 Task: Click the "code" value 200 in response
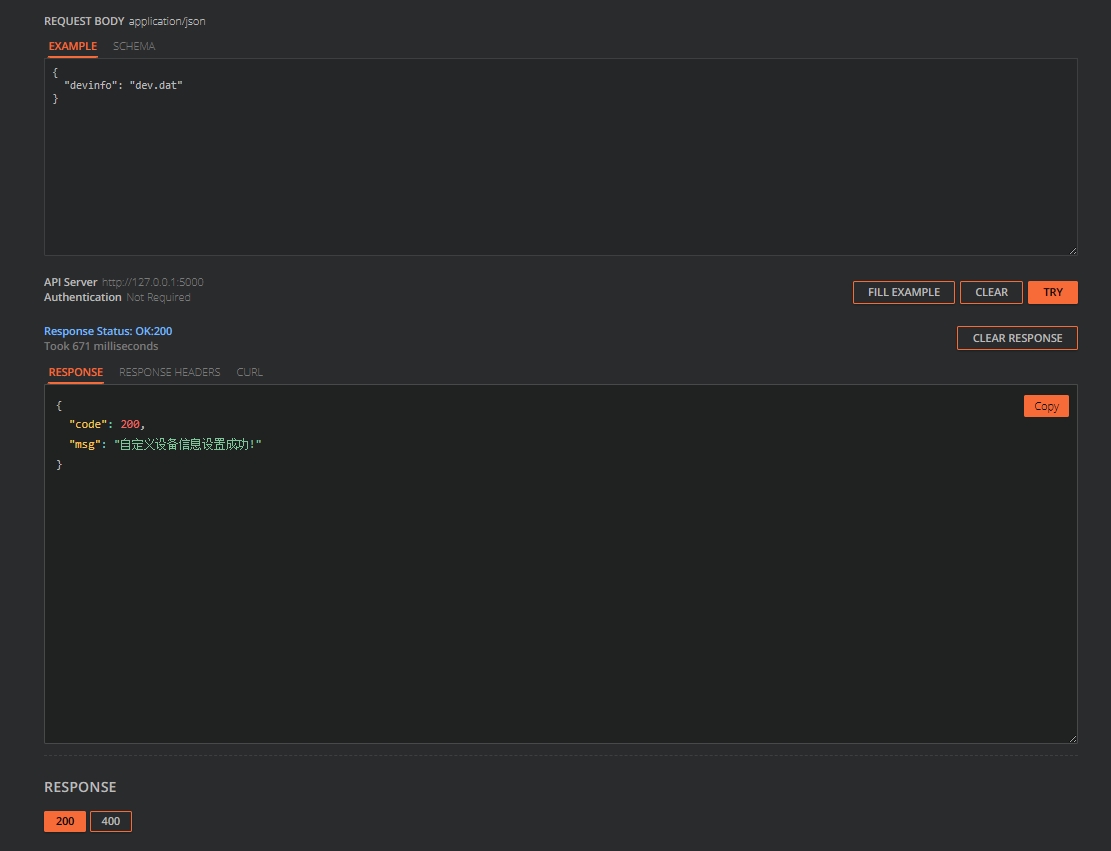coord(130,425)
